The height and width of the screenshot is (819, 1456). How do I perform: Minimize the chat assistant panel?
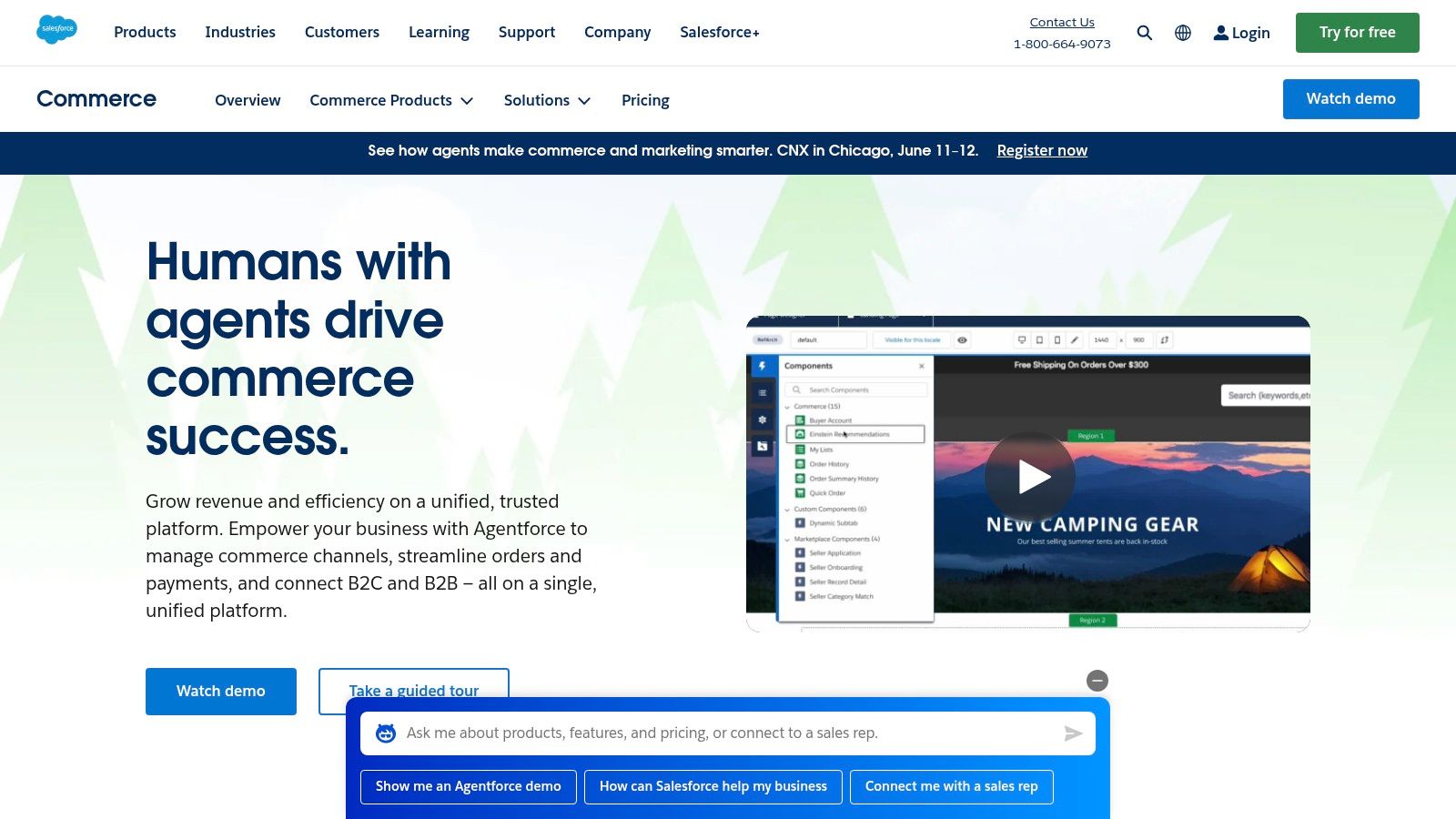(1097, 681)
